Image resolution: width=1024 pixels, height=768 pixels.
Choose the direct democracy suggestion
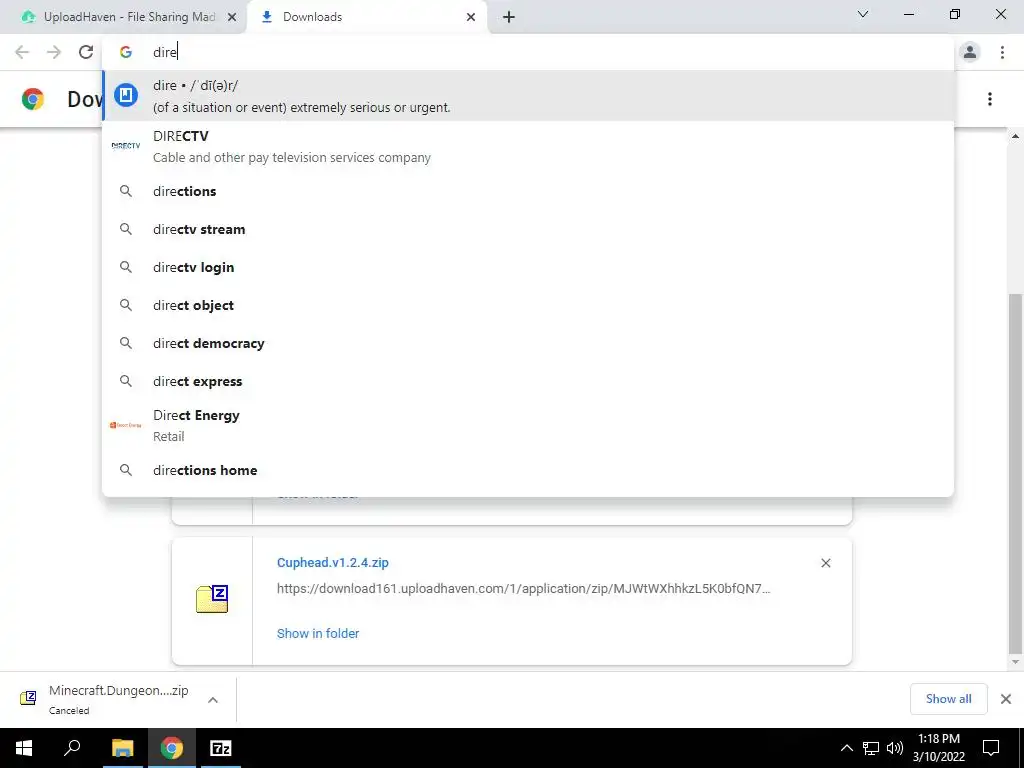528,343
